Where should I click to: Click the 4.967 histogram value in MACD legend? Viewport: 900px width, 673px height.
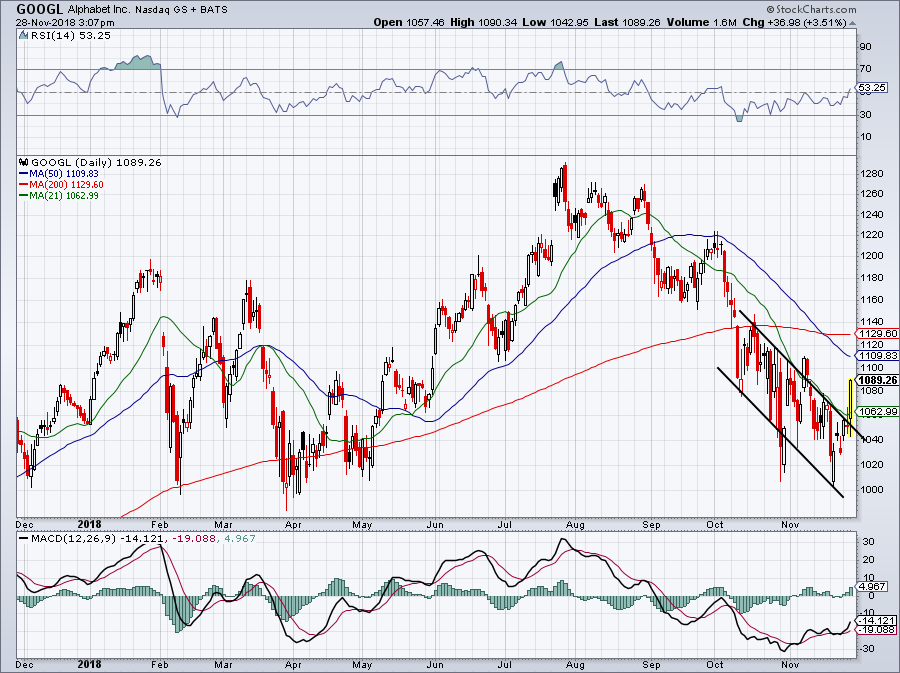[x=238, y=539]
